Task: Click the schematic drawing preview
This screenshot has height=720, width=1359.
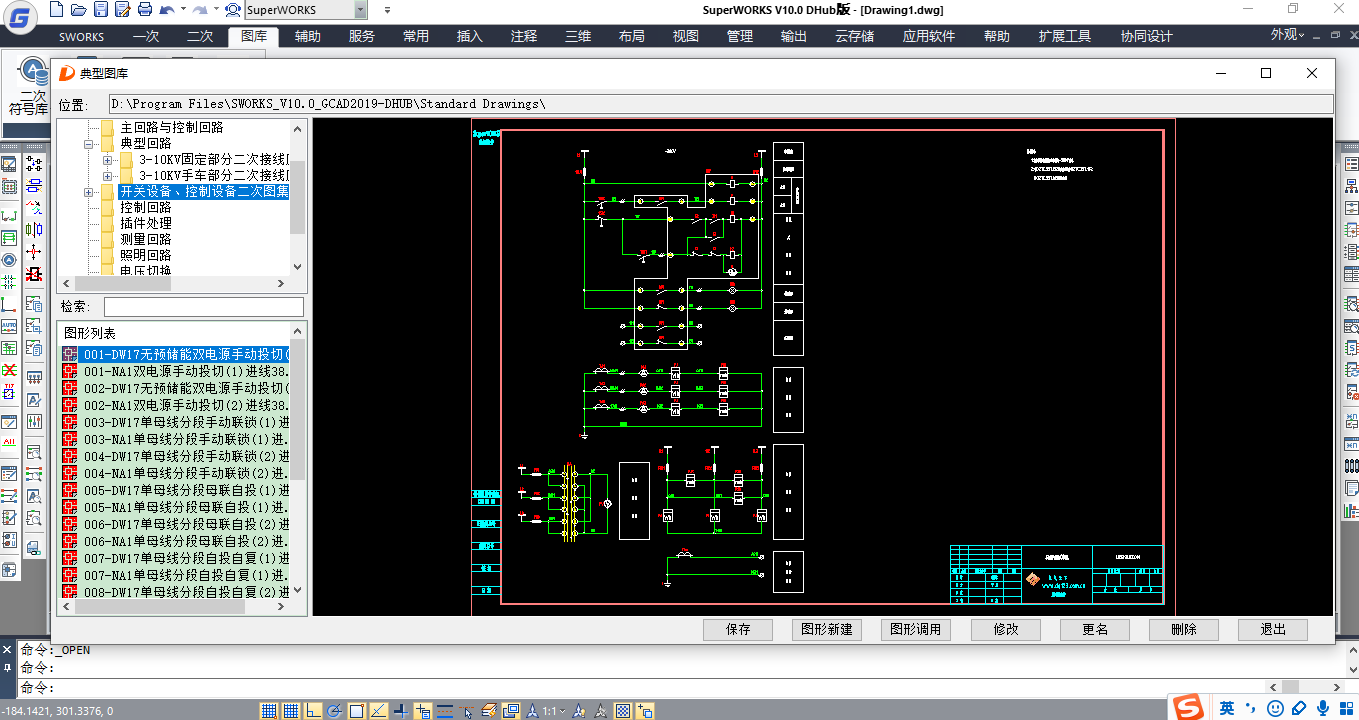Action: click(x=823, y=367)
